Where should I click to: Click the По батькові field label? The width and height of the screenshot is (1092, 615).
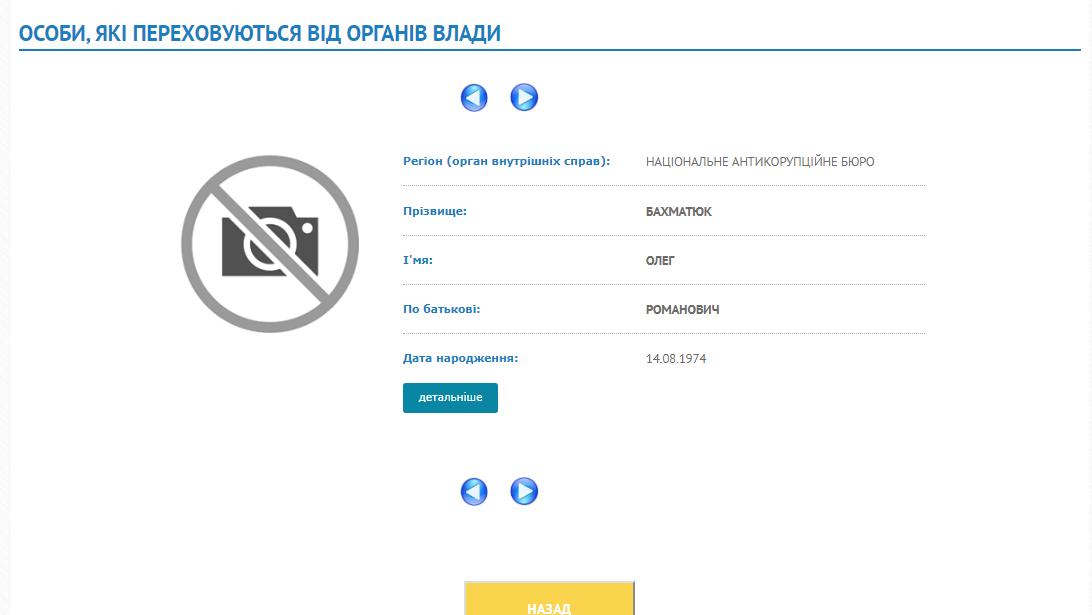pos(441,309)
